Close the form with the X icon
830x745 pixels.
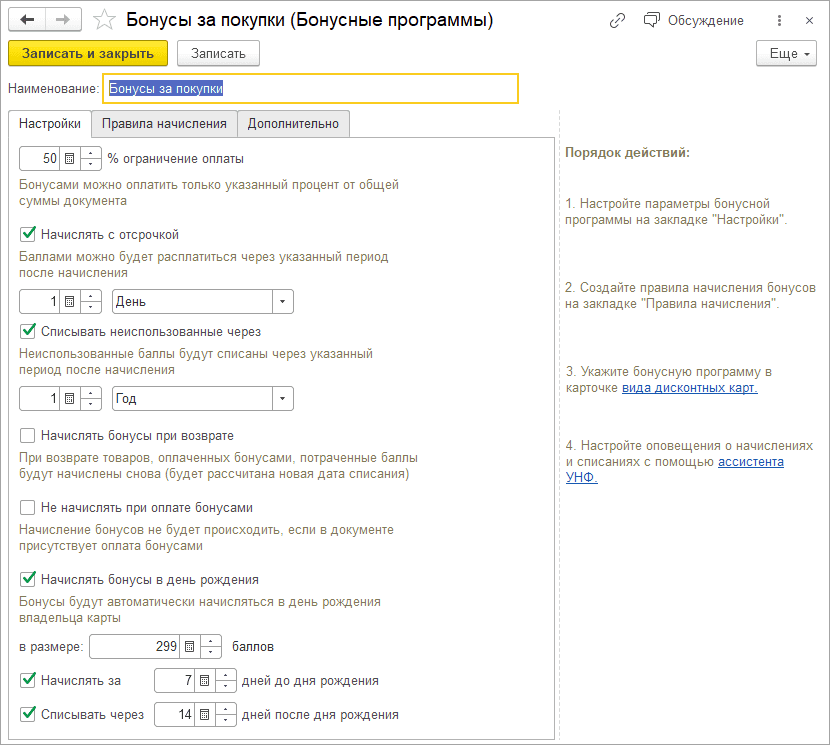tap(809, 21)
